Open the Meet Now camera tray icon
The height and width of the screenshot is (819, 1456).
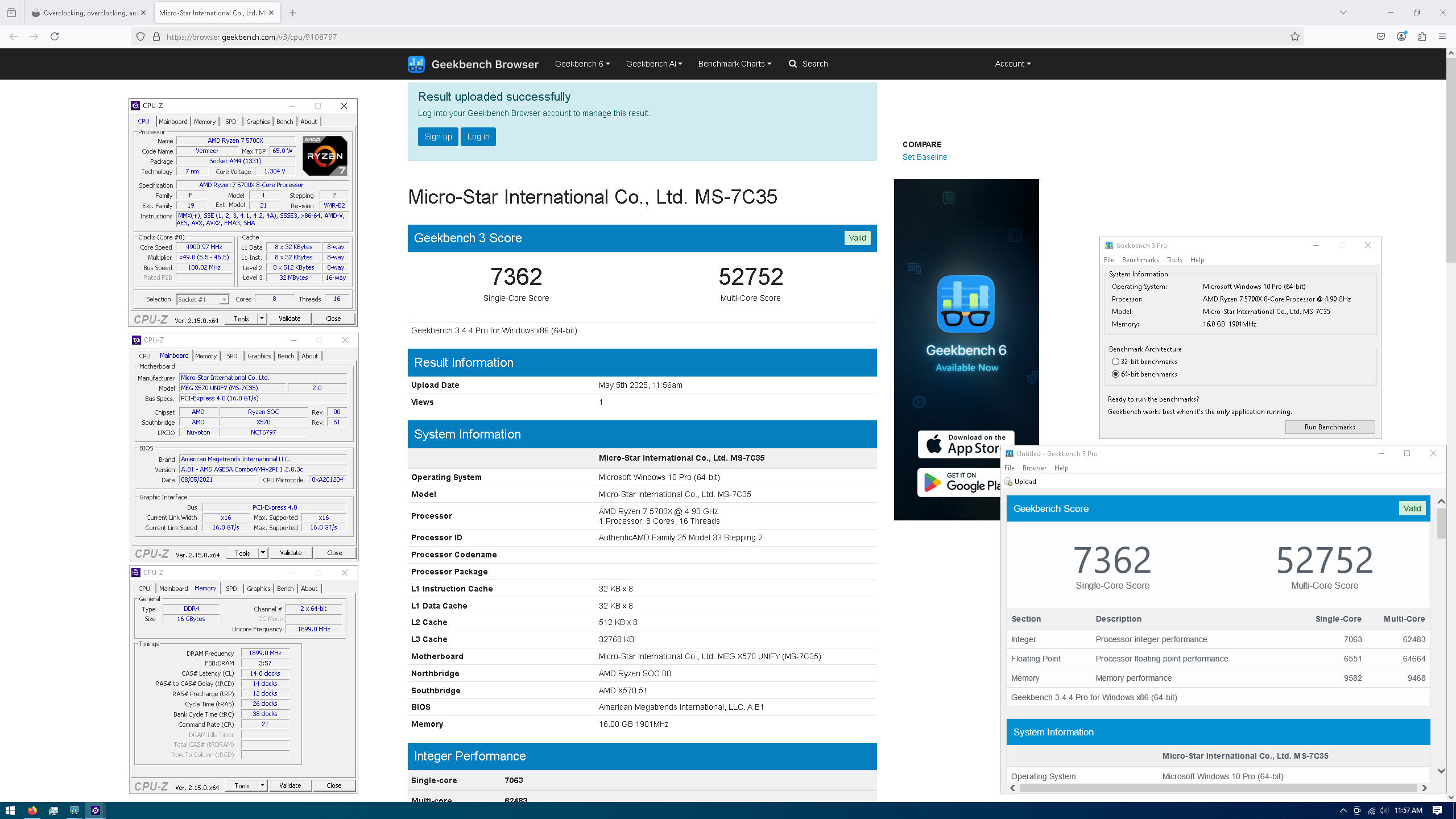(x=1357, y=810)
